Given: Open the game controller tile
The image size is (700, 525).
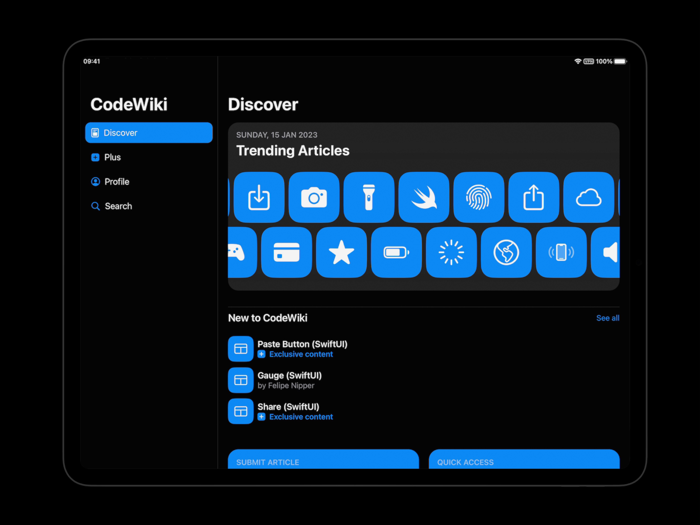Looking at the screenshot, I should click(x=242, y=252).
